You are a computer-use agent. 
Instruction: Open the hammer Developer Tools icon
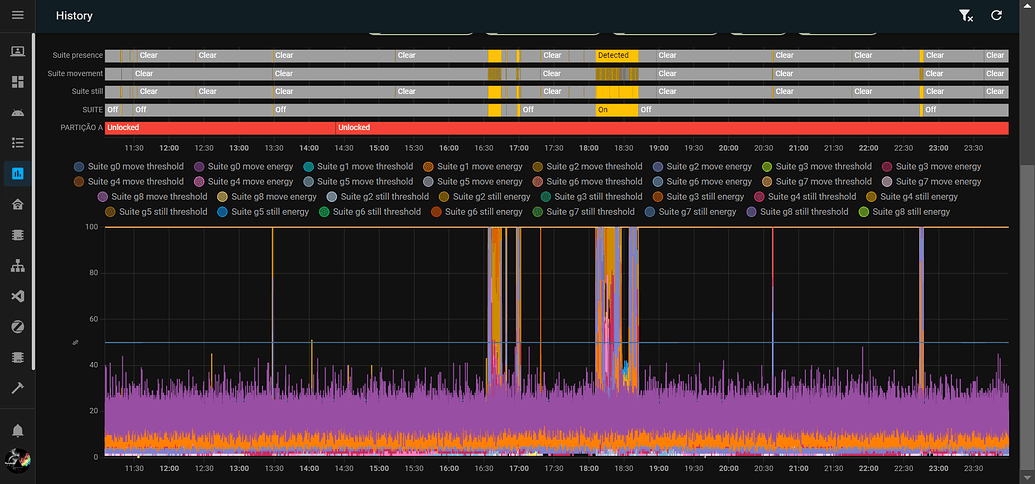pyautogui.click(x=17, y=387)
